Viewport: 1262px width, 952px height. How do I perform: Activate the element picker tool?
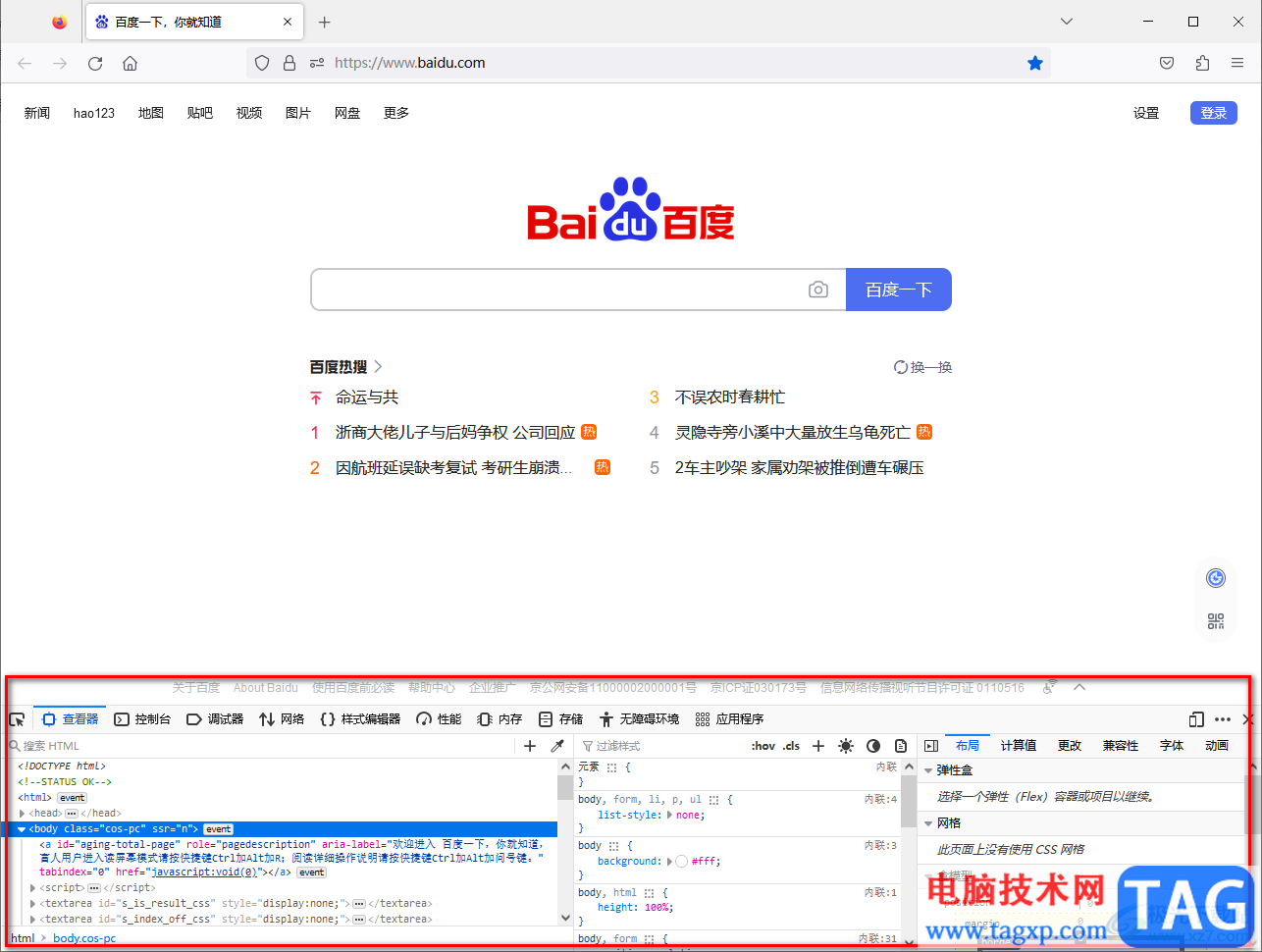(17, 719)
